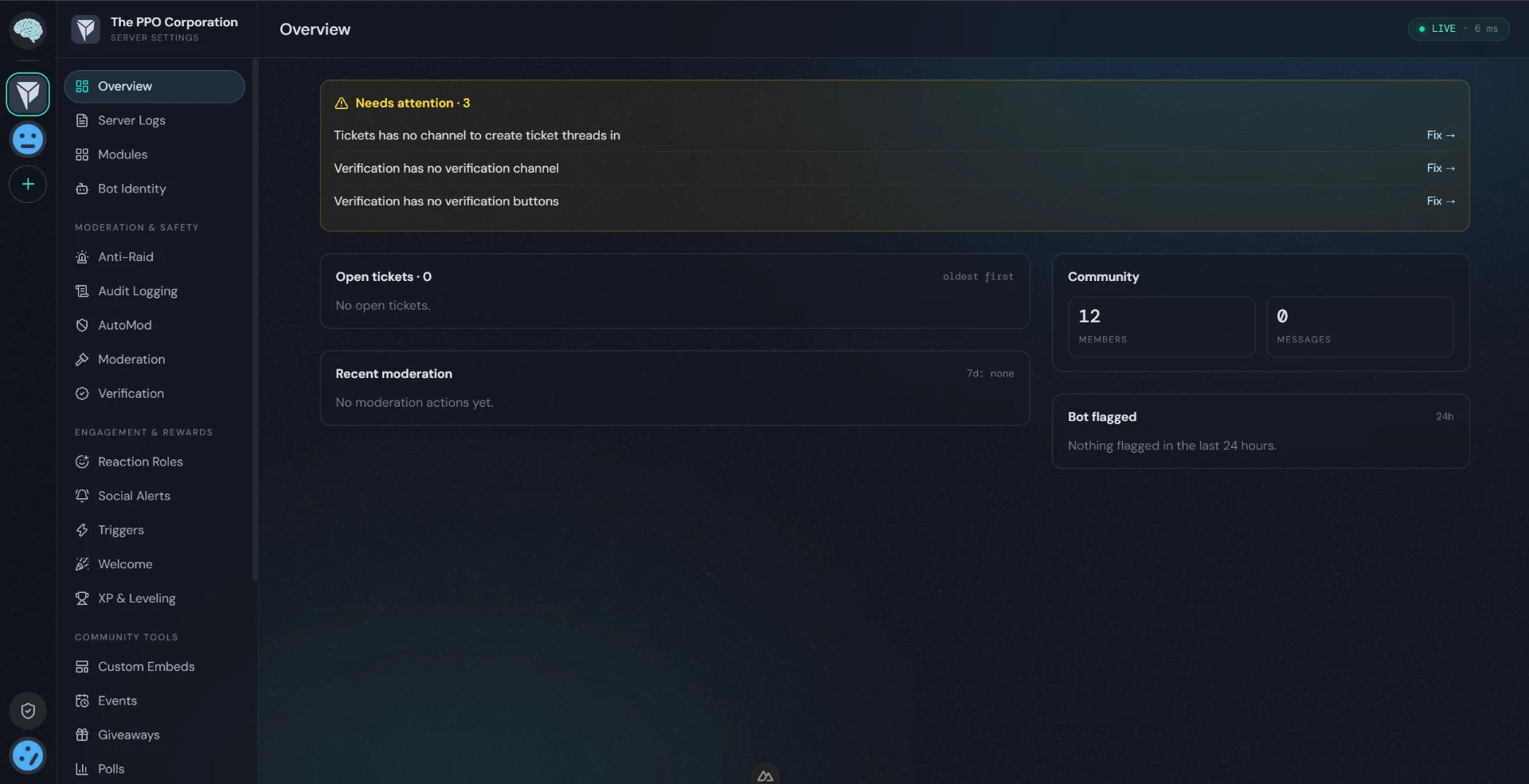This screenshot has height=784, width=1529.
Task: Click the Events calendar icon
Action: pyautogui.click(x=82, y=701)
